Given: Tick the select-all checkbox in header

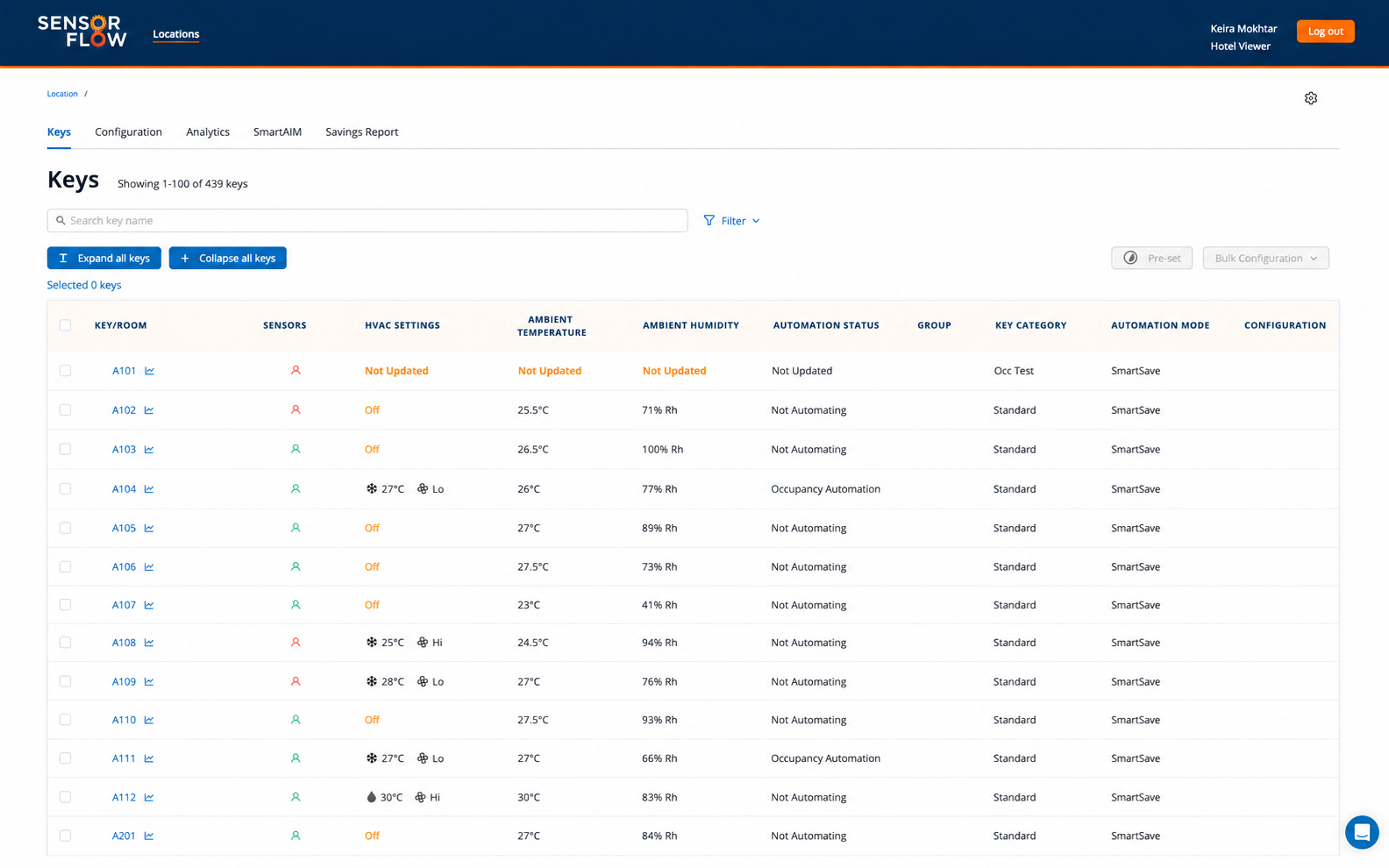Looking at the screenshot, I should pos(65,325).
